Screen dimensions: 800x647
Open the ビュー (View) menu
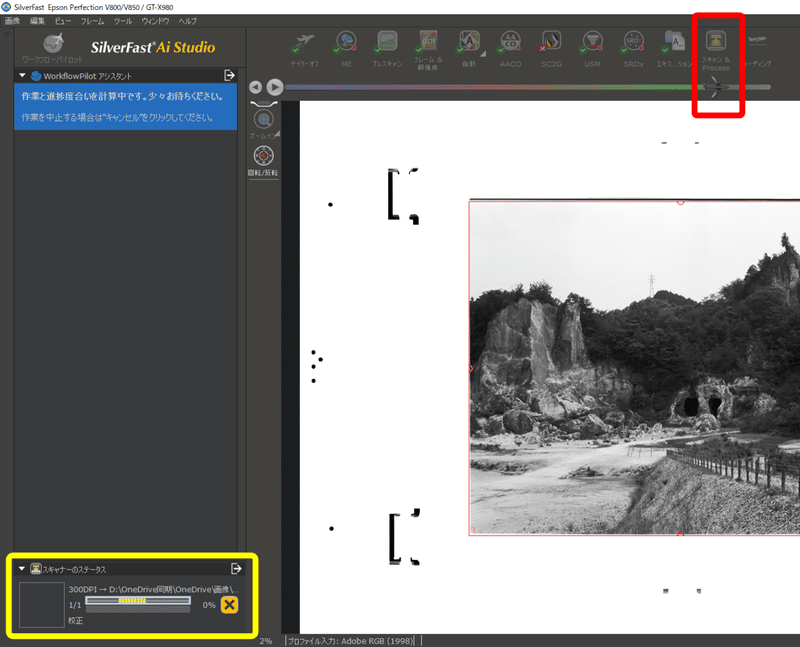coord(63,21)
